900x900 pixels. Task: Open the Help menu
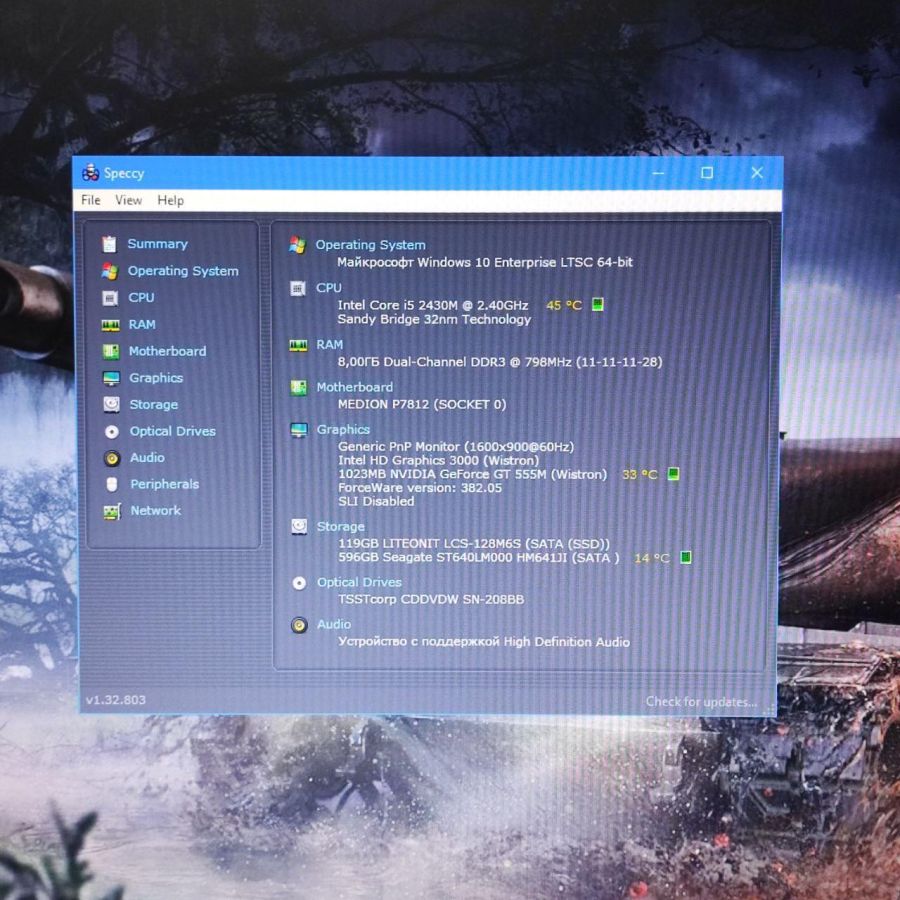point(170,200)
